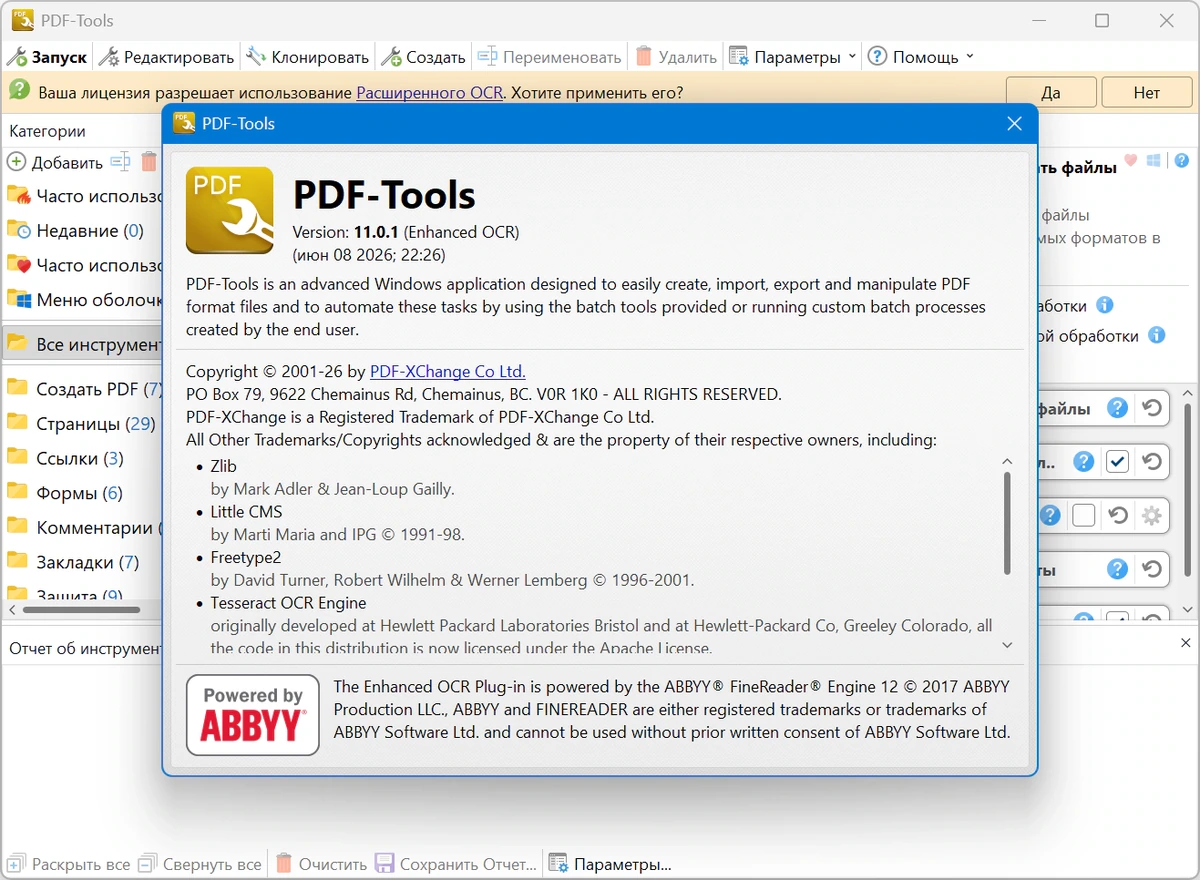This screenshot has height=880, width=1200.
Task: Click the Powered by ABBYY logo
Action: point(253,714)
